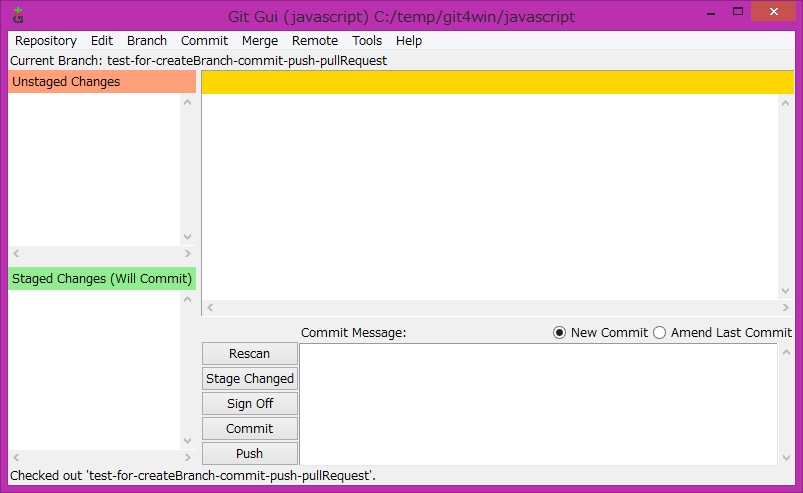This screenshot has width=803, height=493.
Task: Click up arrow of diff pane scrollbar
Action: click(786, 103)
